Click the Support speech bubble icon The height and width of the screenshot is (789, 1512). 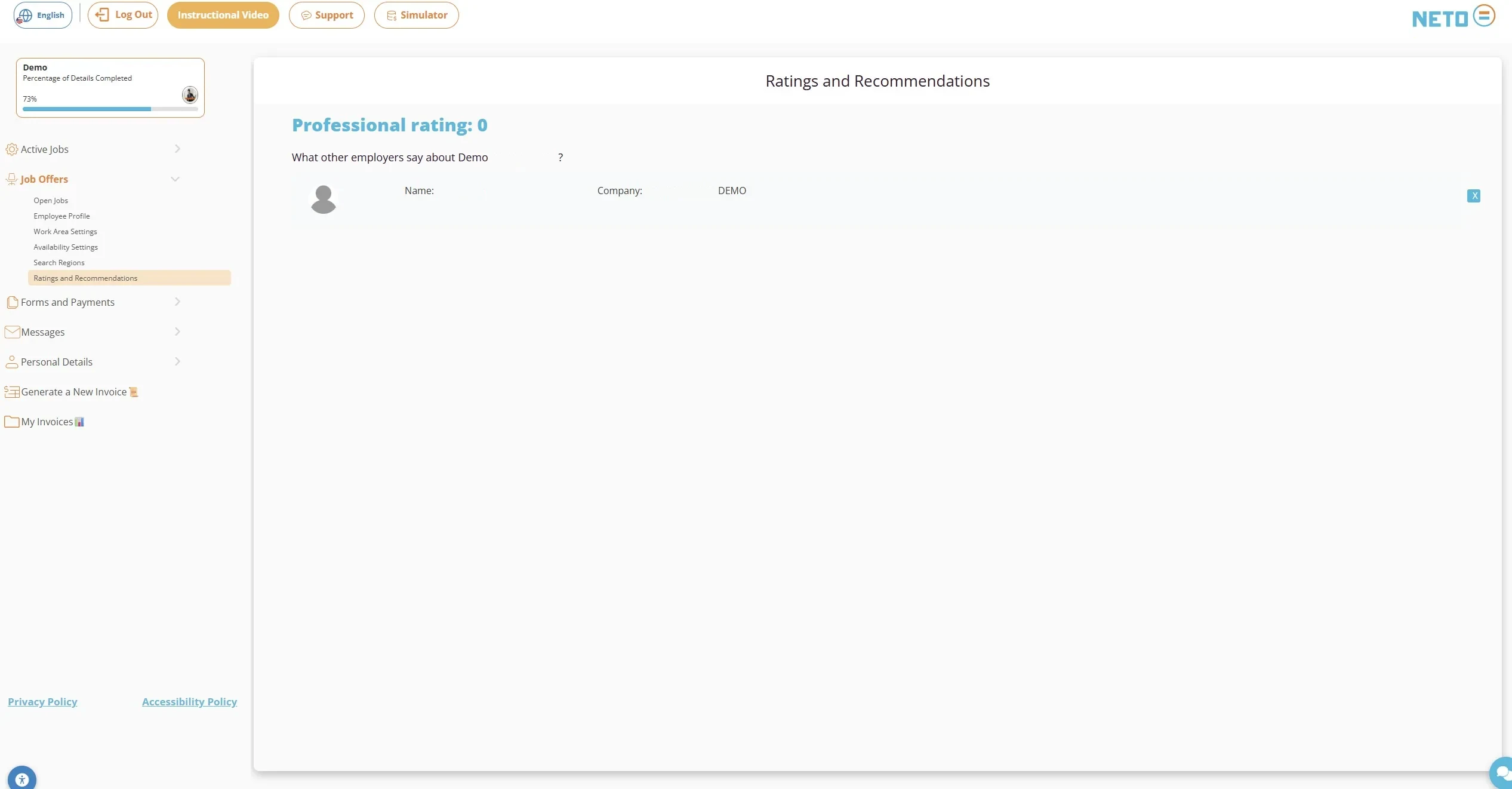306,16
